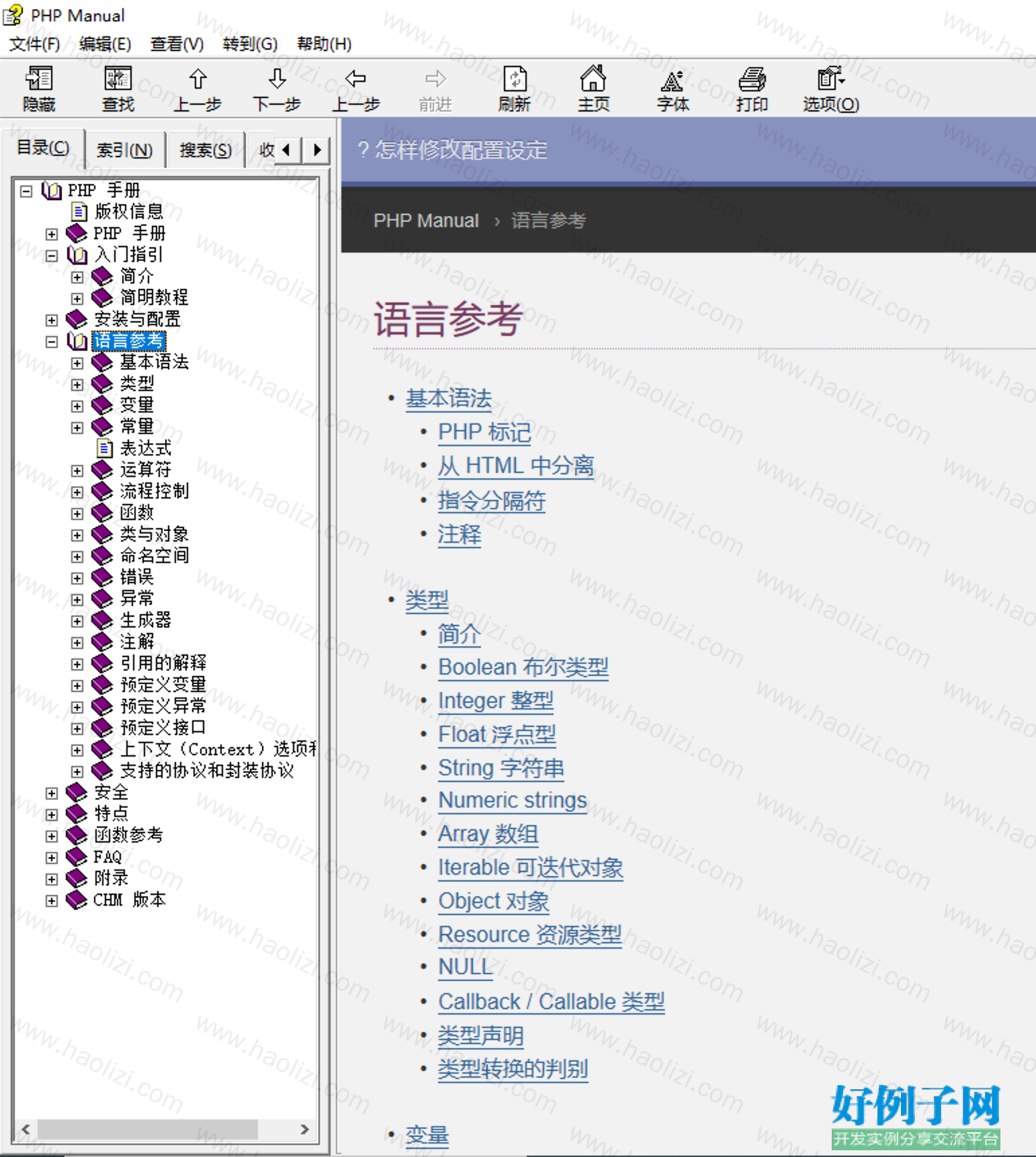Open the 文件(F) menu
The height and width of the screenshot is (1157, 1036).
point(35,44)
